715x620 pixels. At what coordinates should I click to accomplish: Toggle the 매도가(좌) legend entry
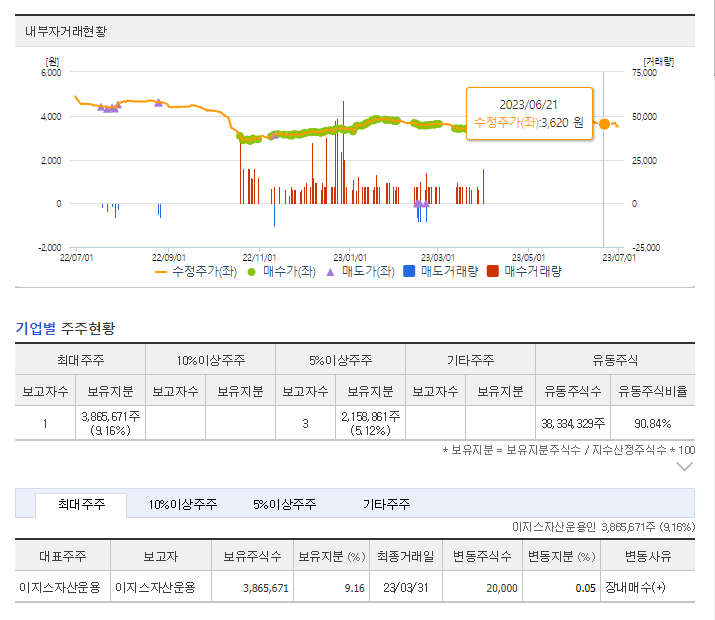pos(360,272)
